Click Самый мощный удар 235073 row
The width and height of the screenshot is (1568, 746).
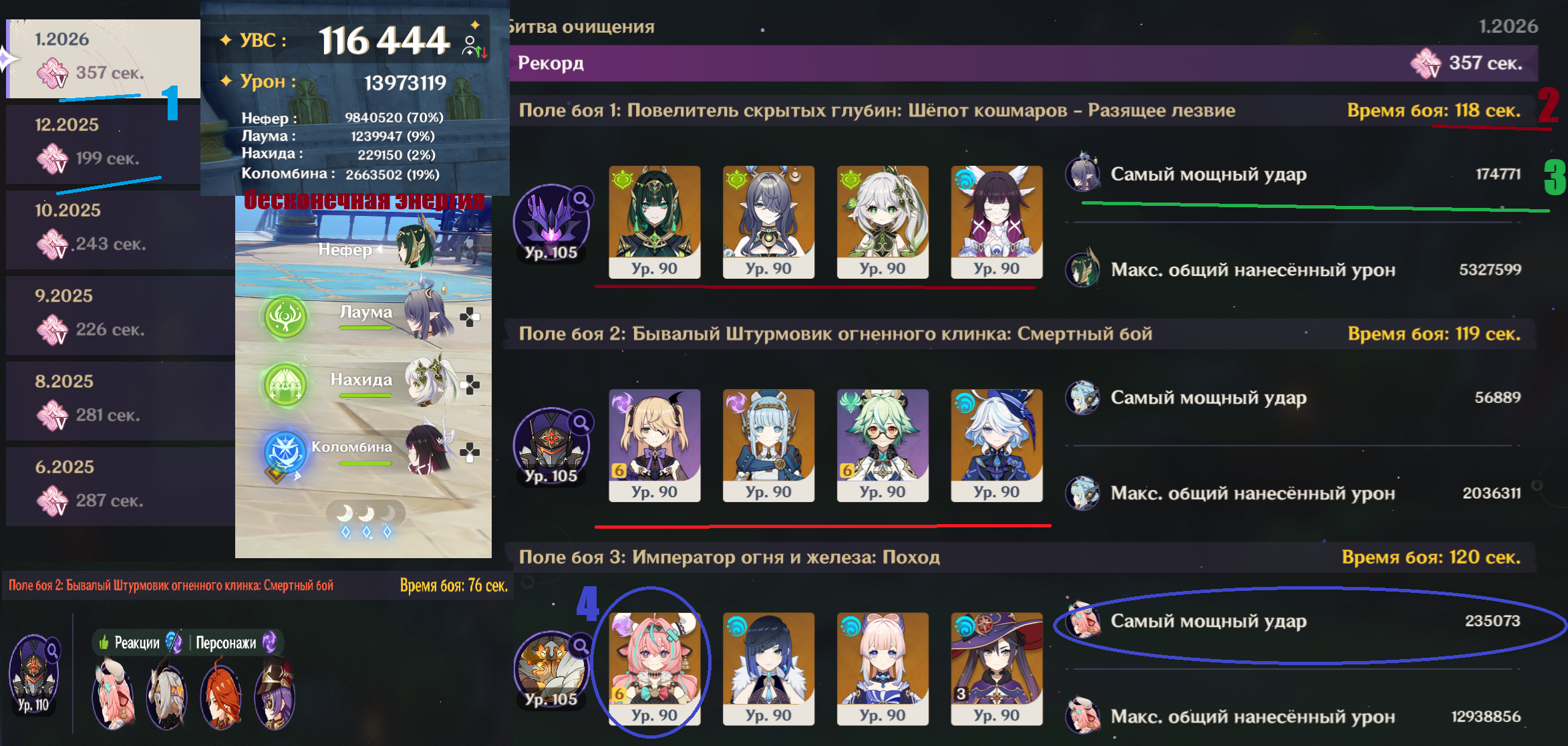[x=1293, y=621]
